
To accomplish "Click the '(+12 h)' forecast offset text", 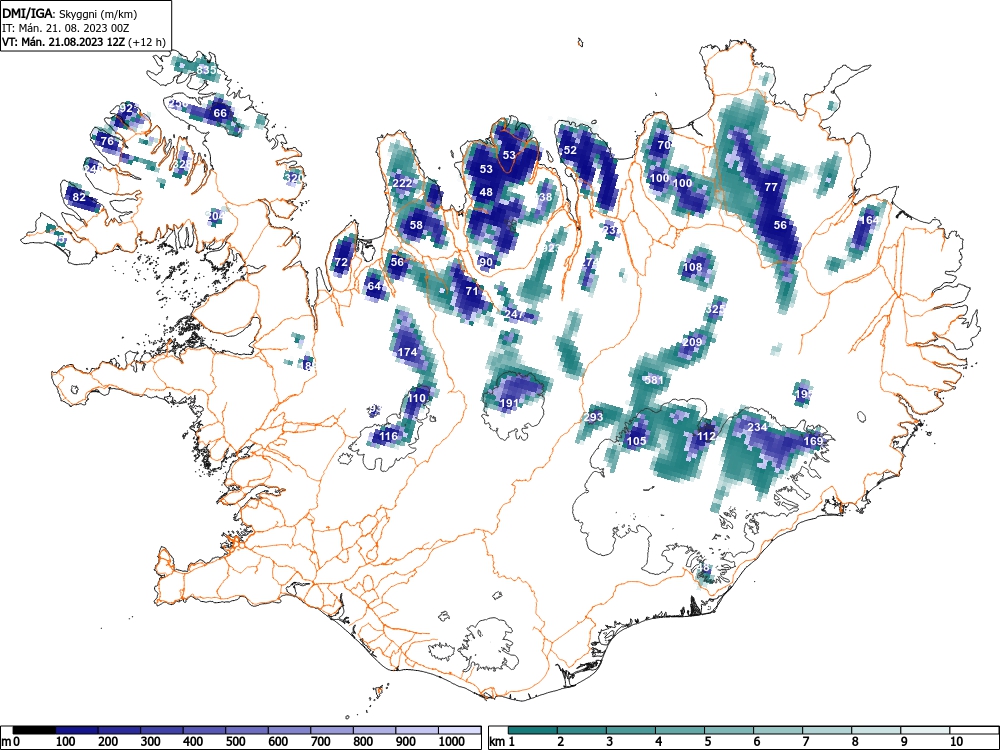I will (147, 43).
